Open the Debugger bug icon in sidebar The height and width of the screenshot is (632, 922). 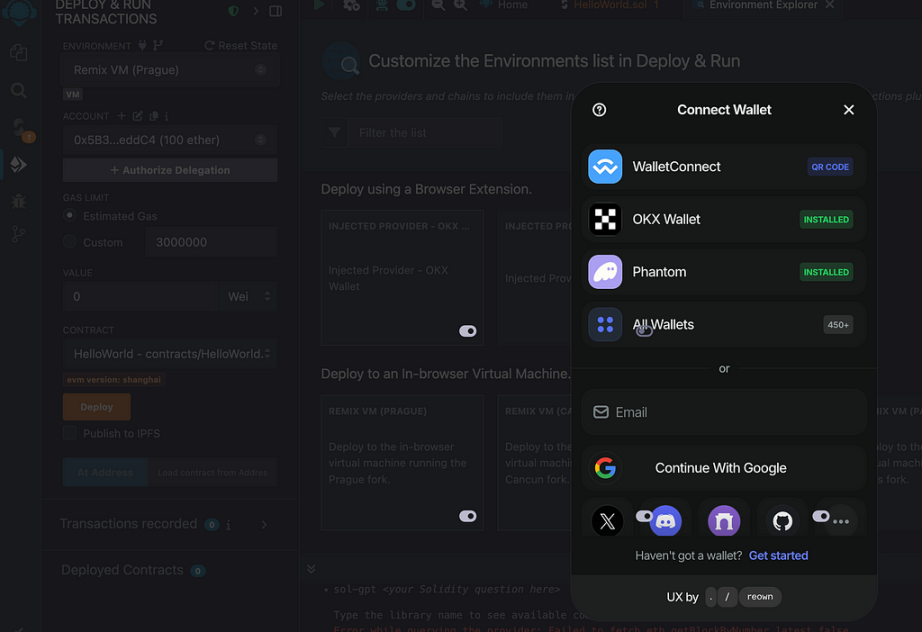coord(19,202)
